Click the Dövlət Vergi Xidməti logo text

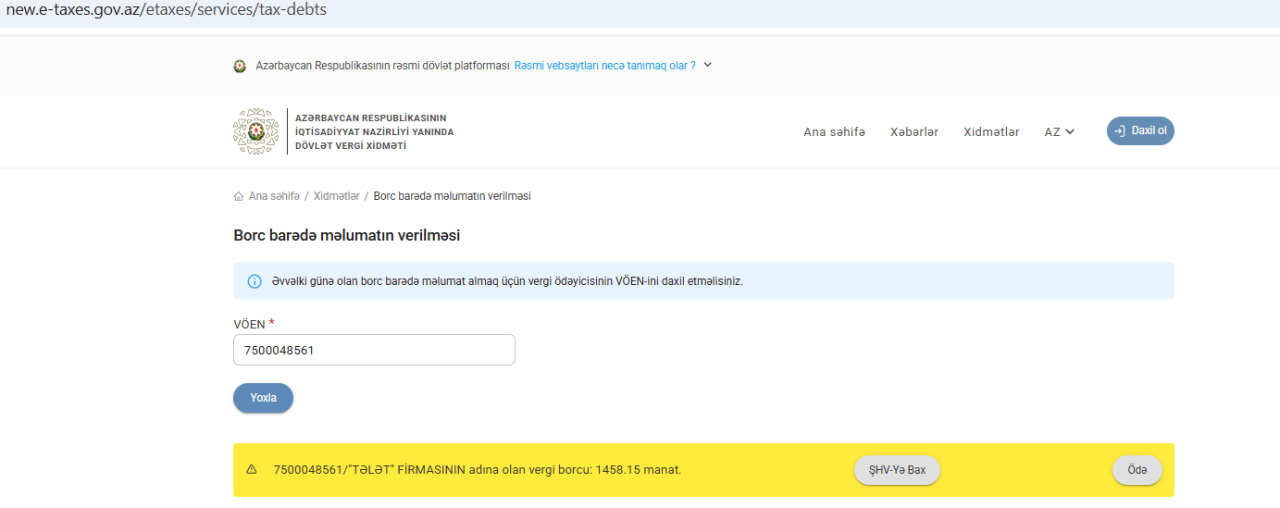(374, 132)
